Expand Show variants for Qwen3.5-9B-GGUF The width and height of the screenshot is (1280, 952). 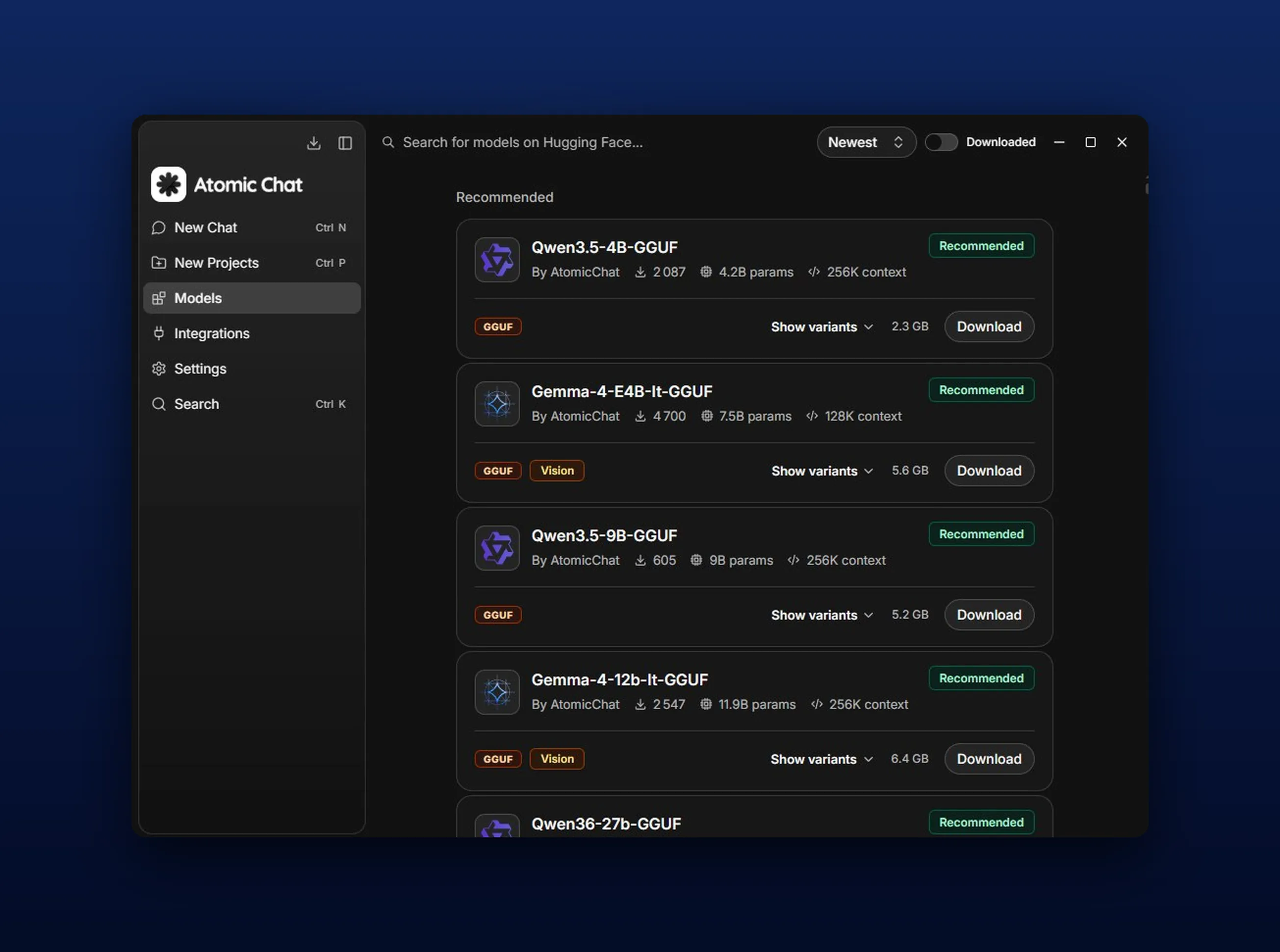821,615
